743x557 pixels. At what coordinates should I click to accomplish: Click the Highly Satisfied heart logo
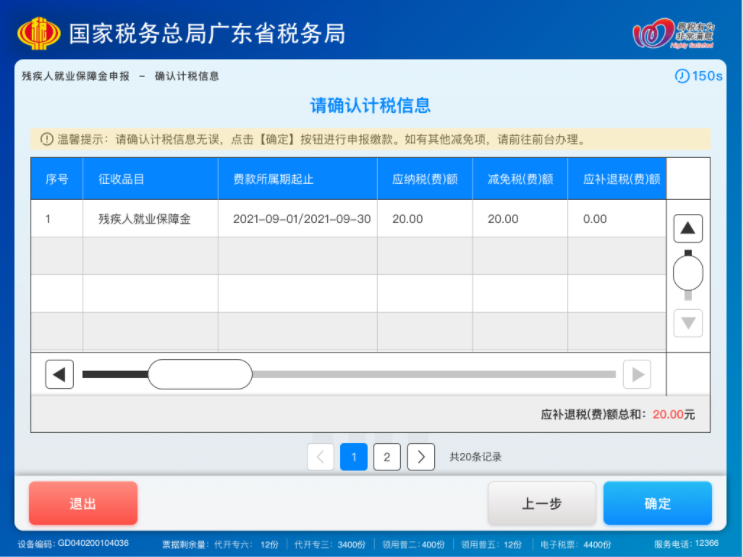coord(673,33)
